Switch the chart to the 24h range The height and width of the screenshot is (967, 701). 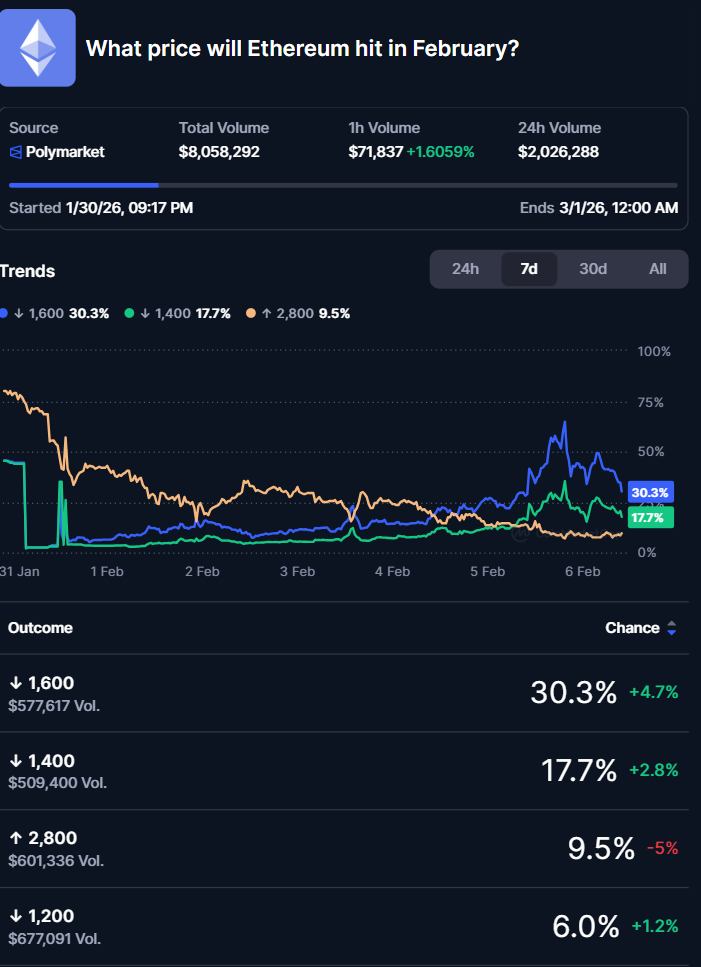[465, 269]
